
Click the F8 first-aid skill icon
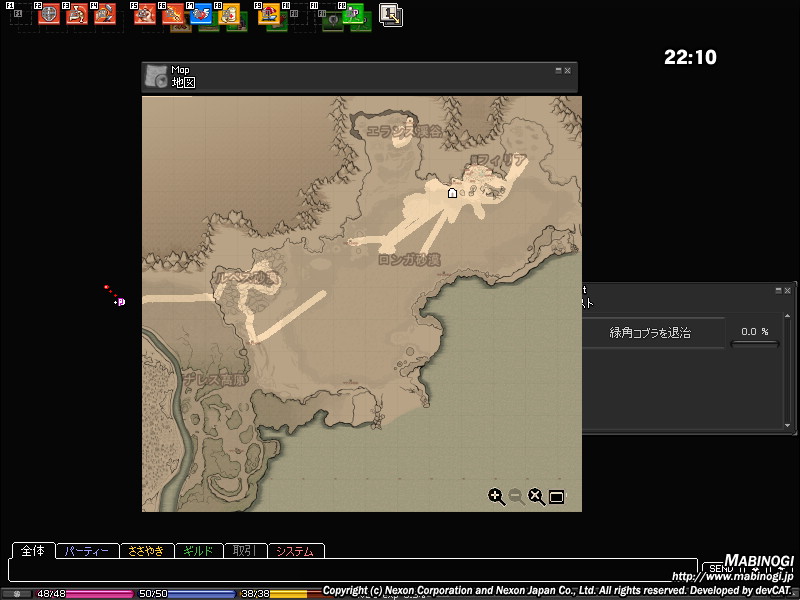(228, 14)
